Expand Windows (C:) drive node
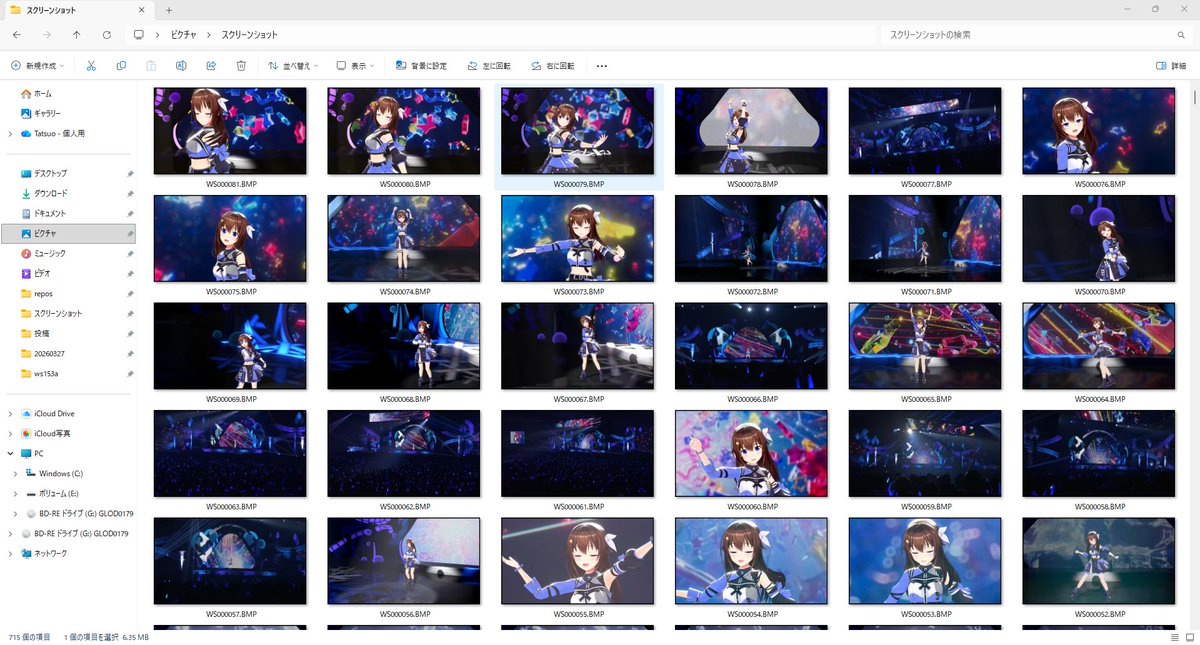Screen dimensions: 1200x645 (15, 473)
